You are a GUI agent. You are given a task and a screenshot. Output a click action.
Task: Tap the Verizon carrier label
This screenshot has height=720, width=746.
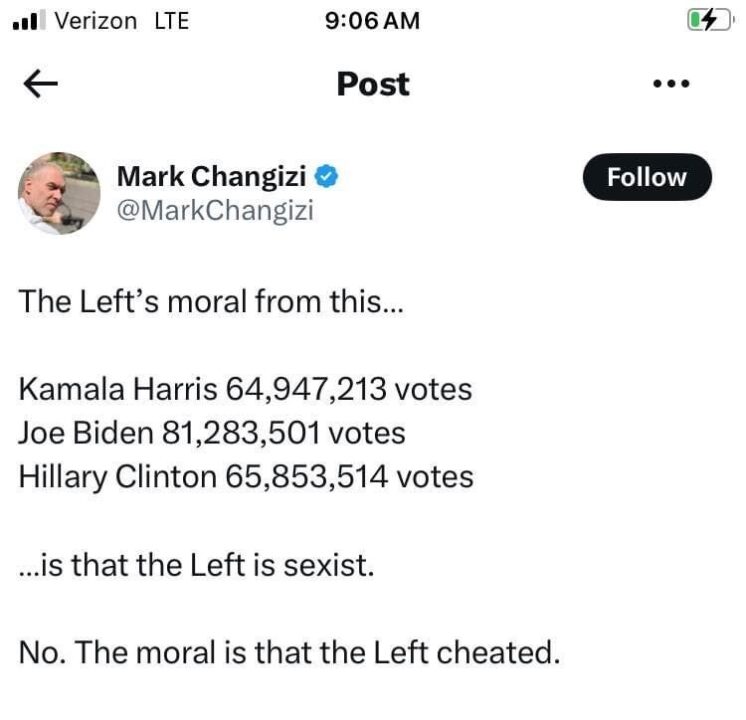96,20
